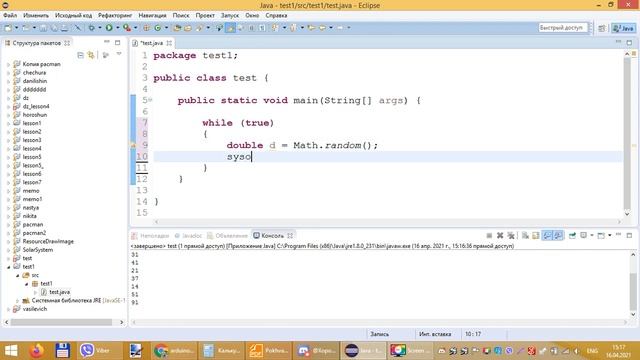Expand the pacman project node

tap(9, 224)
